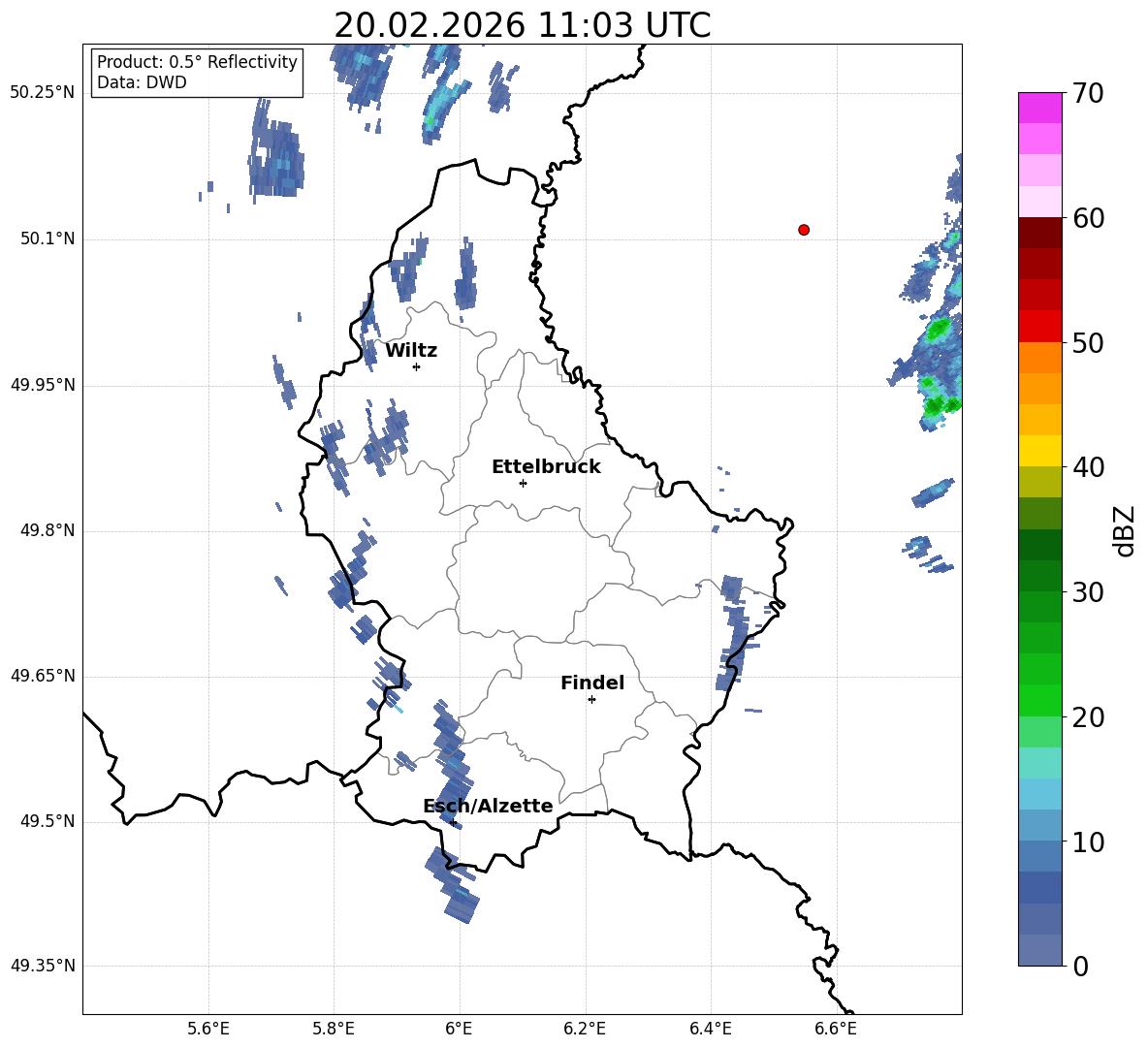Image resolution: width=1148 pixels, height=1048 pixels.
Task: Click the blue 10 dBZ colorbar band
Action: [1039, 826]
